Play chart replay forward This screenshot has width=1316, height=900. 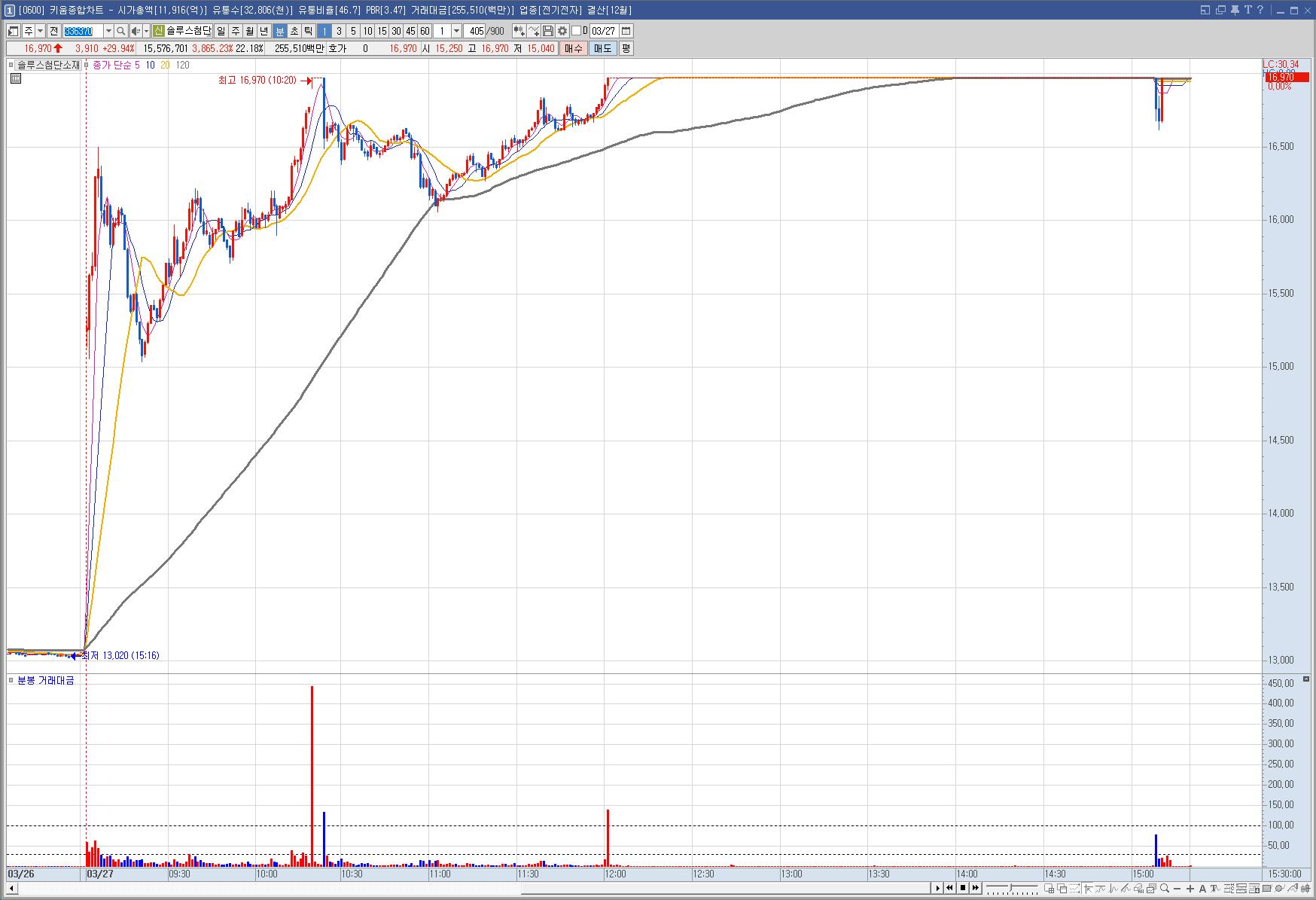coord(938,888)
